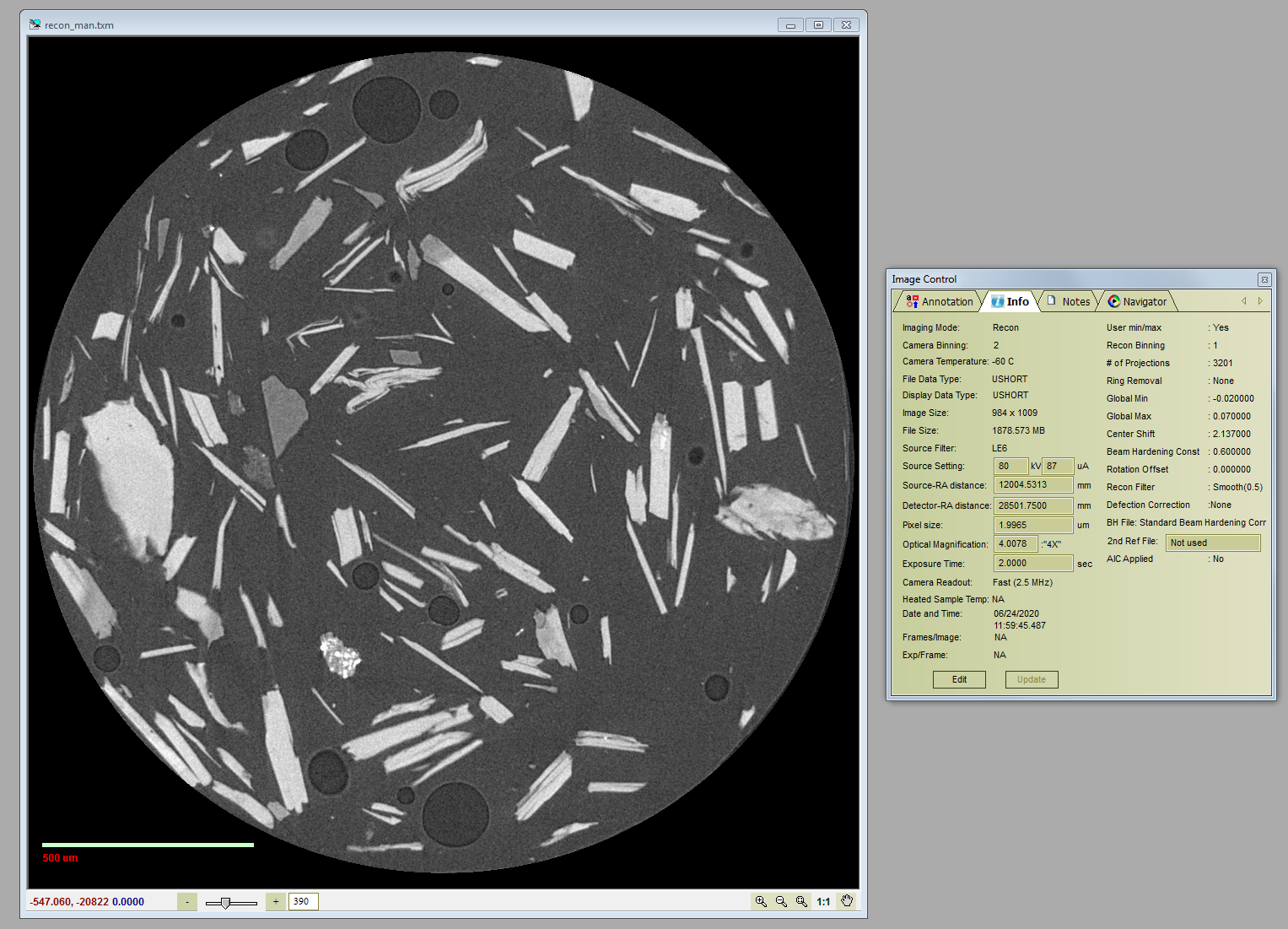The image size is (1288, 929).
Task: Click the '# of Projections' value 3201
Action: [1223, 363]
